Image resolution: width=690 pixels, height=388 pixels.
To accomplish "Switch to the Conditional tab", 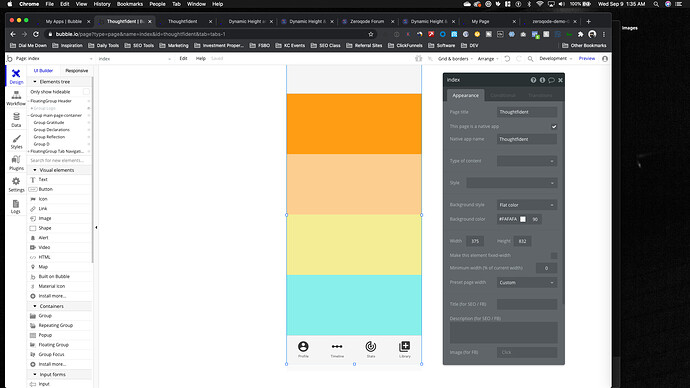I will pyautogui.click(x=503, y=95).
